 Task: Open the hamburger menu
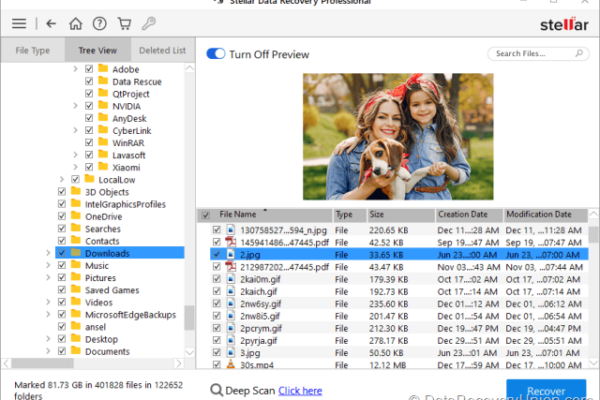point(19,22)
